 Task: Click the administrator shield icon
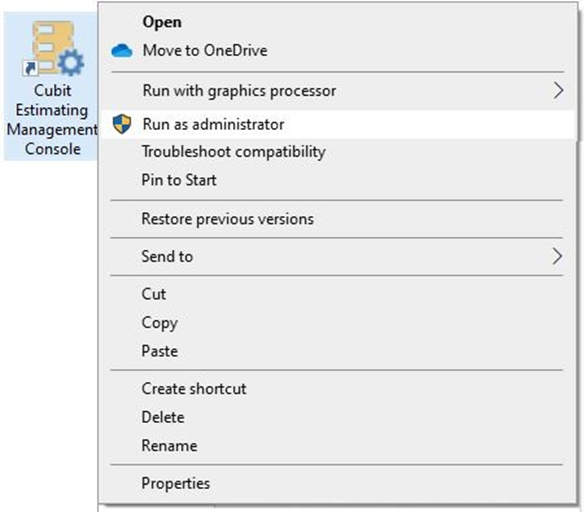122,124
